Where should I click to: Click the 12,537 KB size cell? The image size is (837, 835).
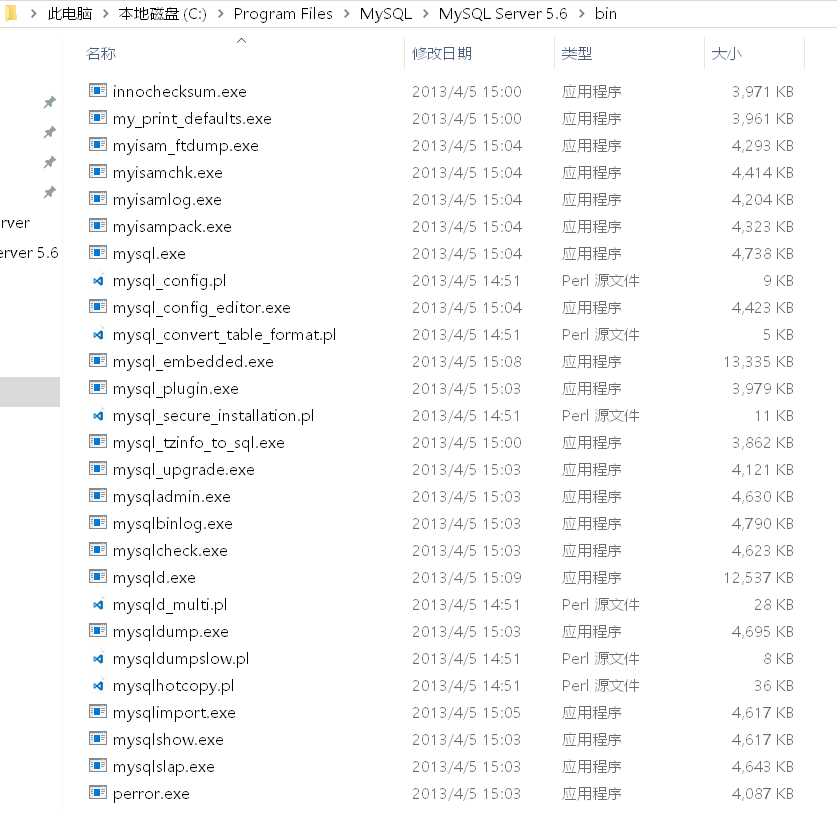coord(759,578)
